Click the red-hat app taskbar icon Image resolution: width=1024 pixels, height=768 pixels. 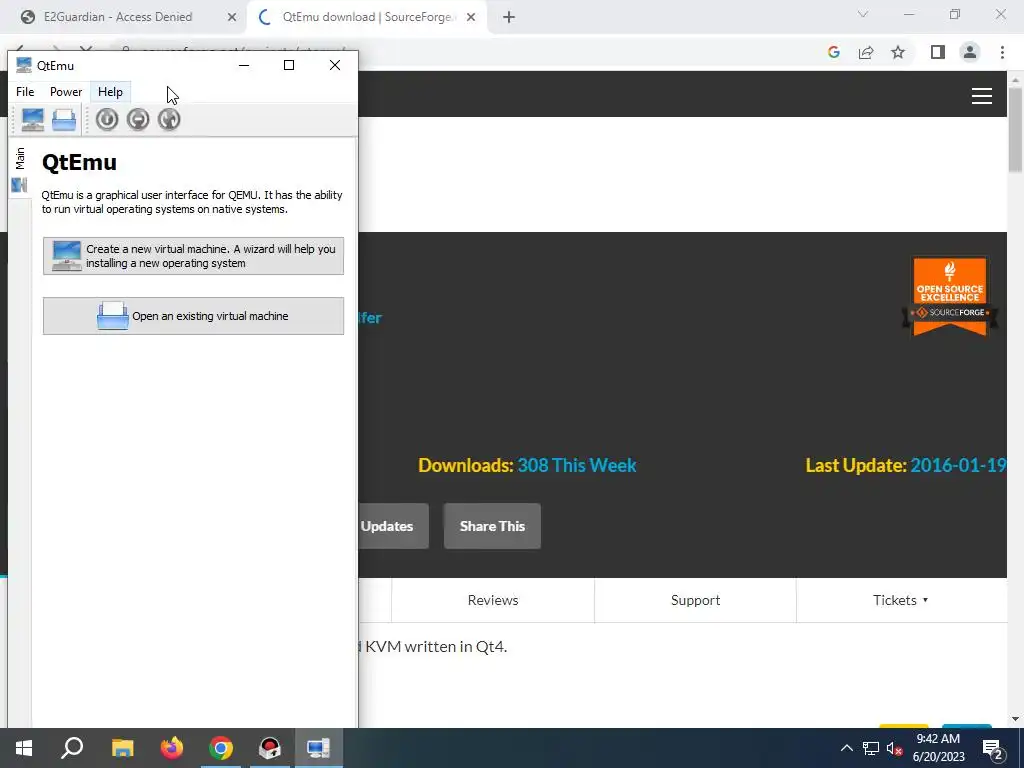point(270,748)
